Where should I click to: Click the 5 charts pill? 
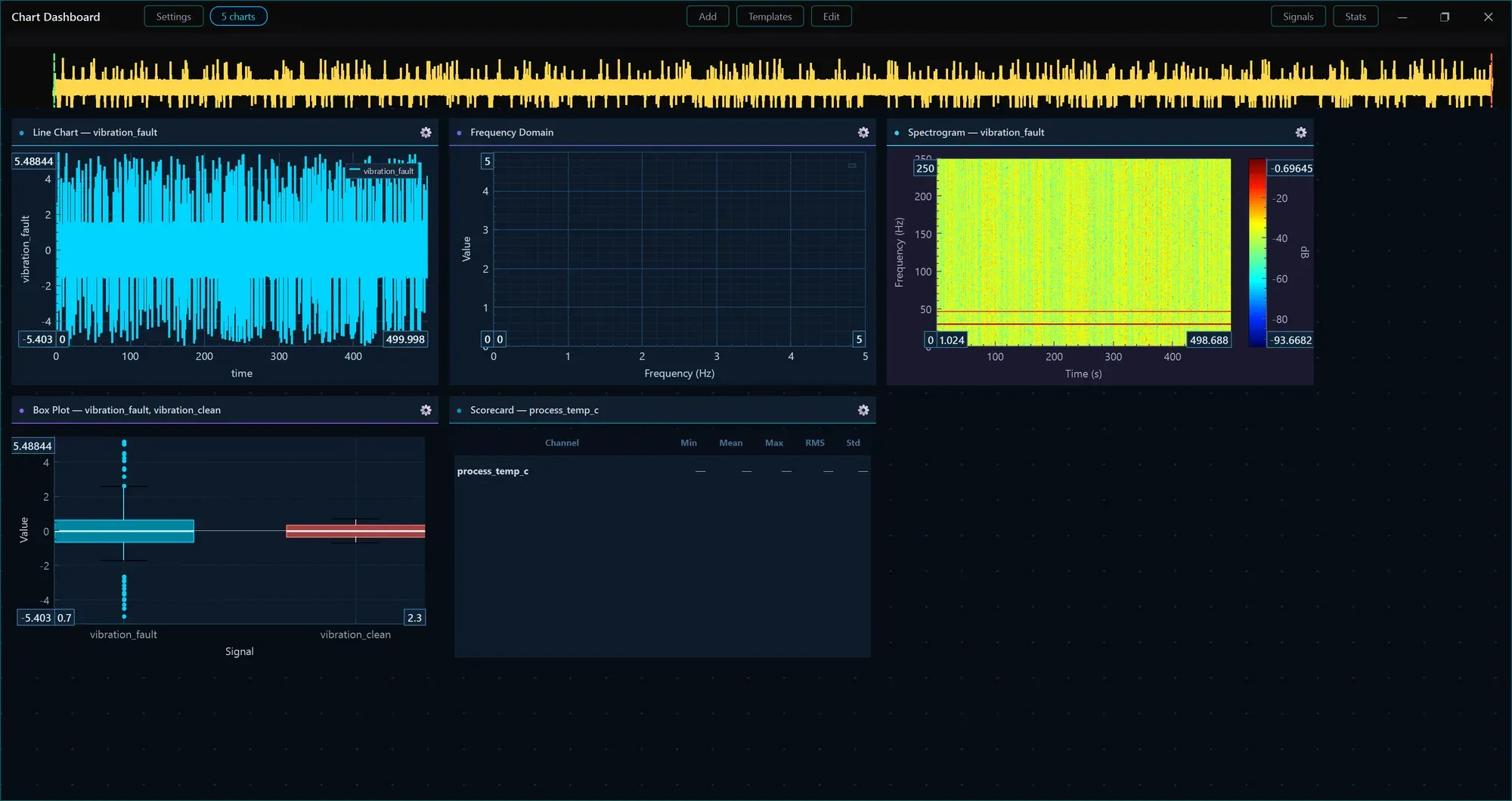[x=238, y=17]
